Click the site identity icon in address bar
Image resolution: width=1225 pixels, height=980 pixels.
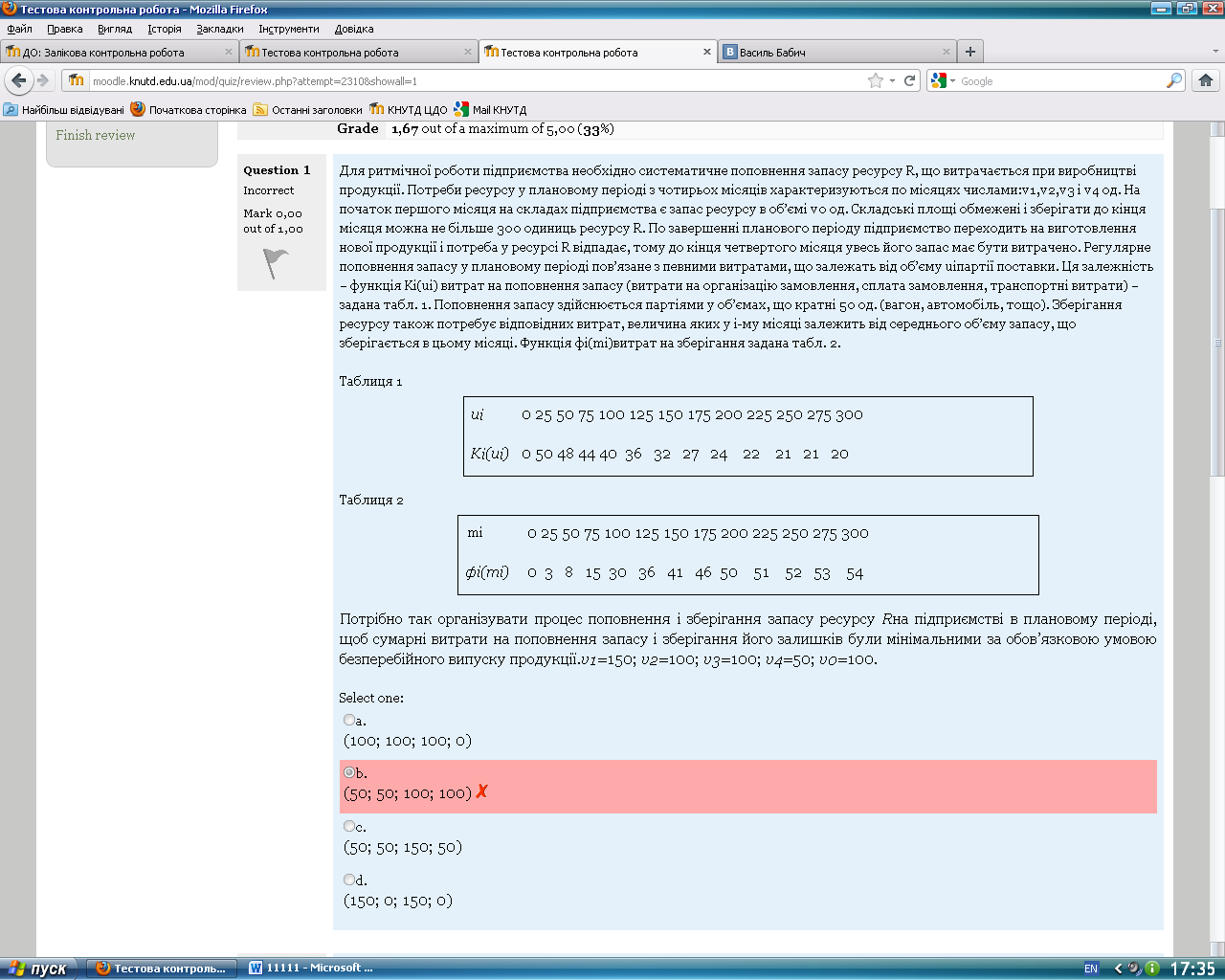click(77, 80)
